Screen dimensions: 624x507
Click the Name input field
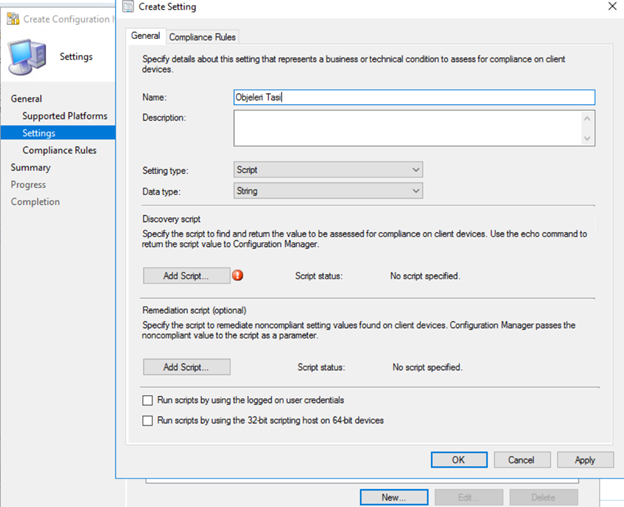414,98
